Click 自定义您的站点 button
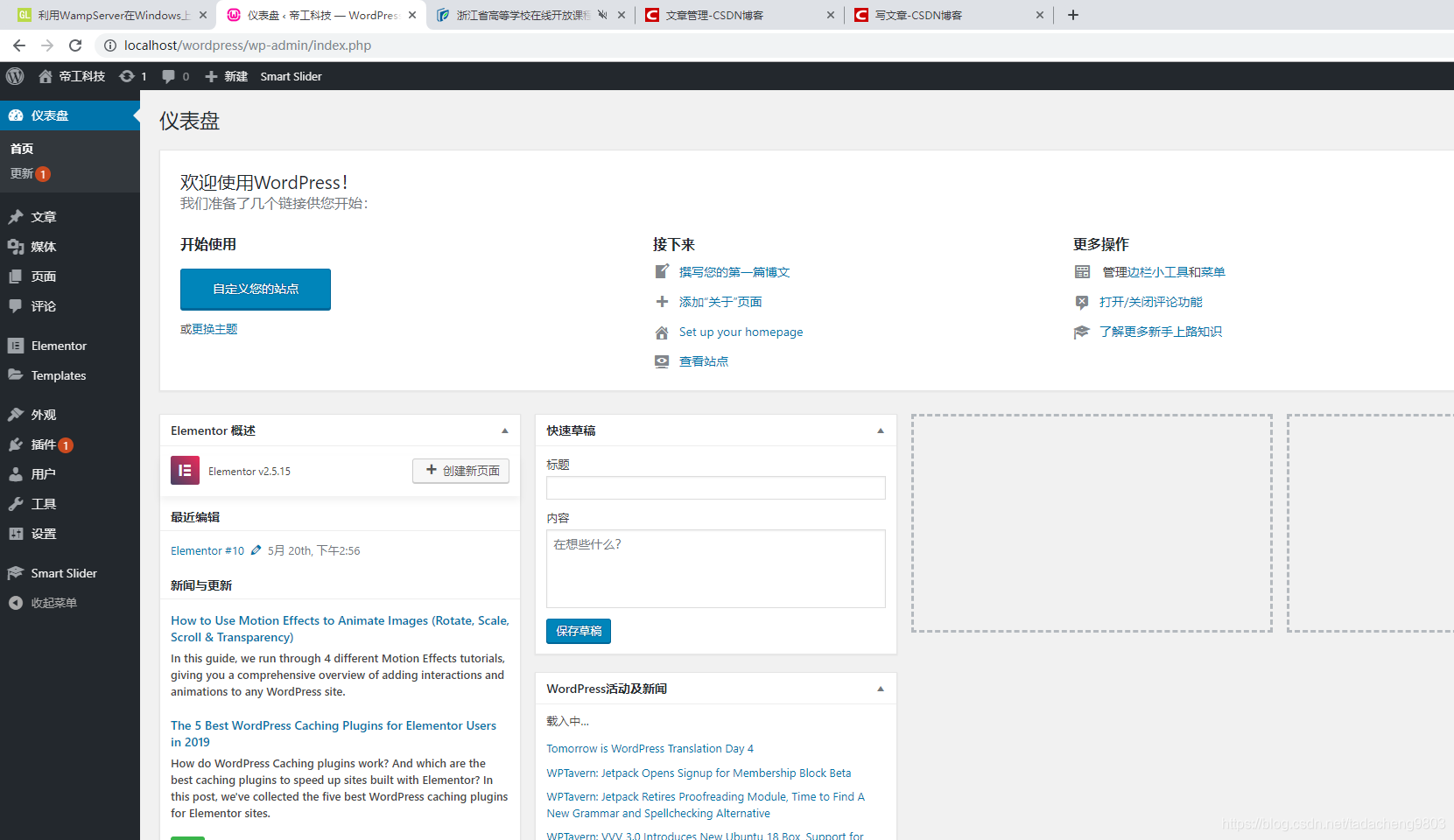Image resolution: width=1454 pixels, height=840 pixels. pyautogui.click(x=256, y=289)
